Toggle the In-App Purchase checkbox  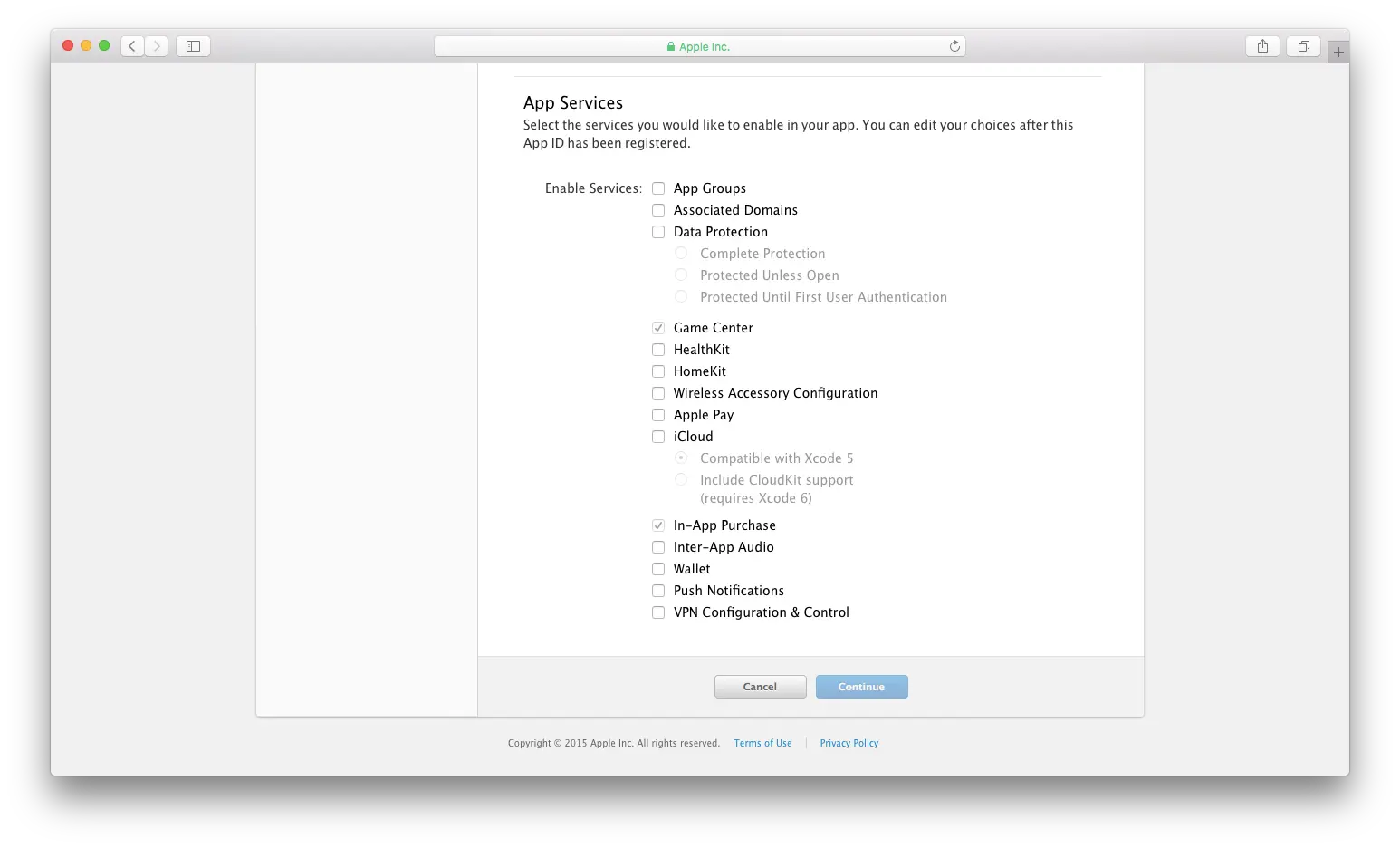(x=658, y=525)
